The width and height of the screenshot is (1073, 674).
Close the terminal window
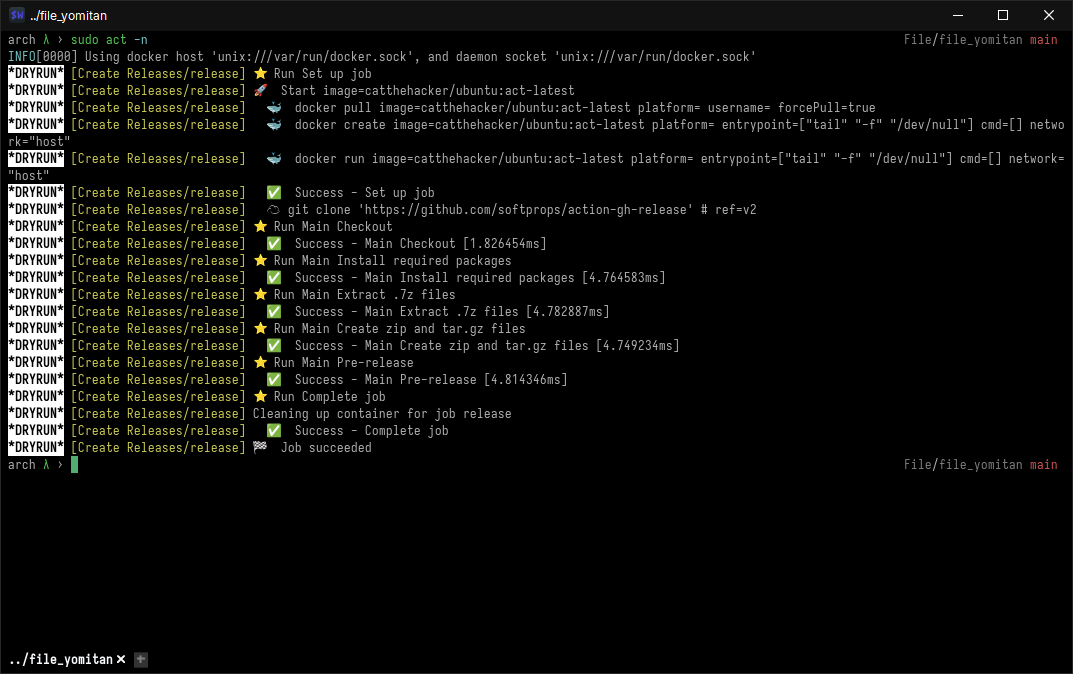point(1048,15)
